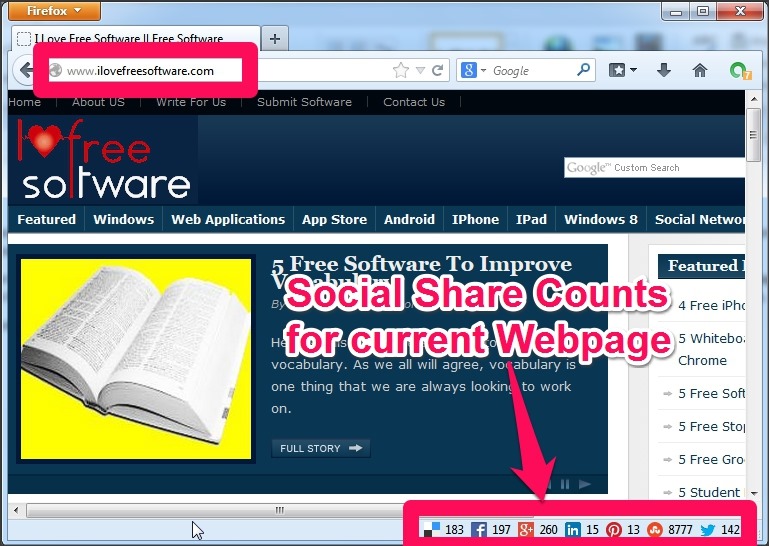Screen dimensions: 769x546
Task: Open the 5 Free Software To Improve headline
Action: (422, 273)
